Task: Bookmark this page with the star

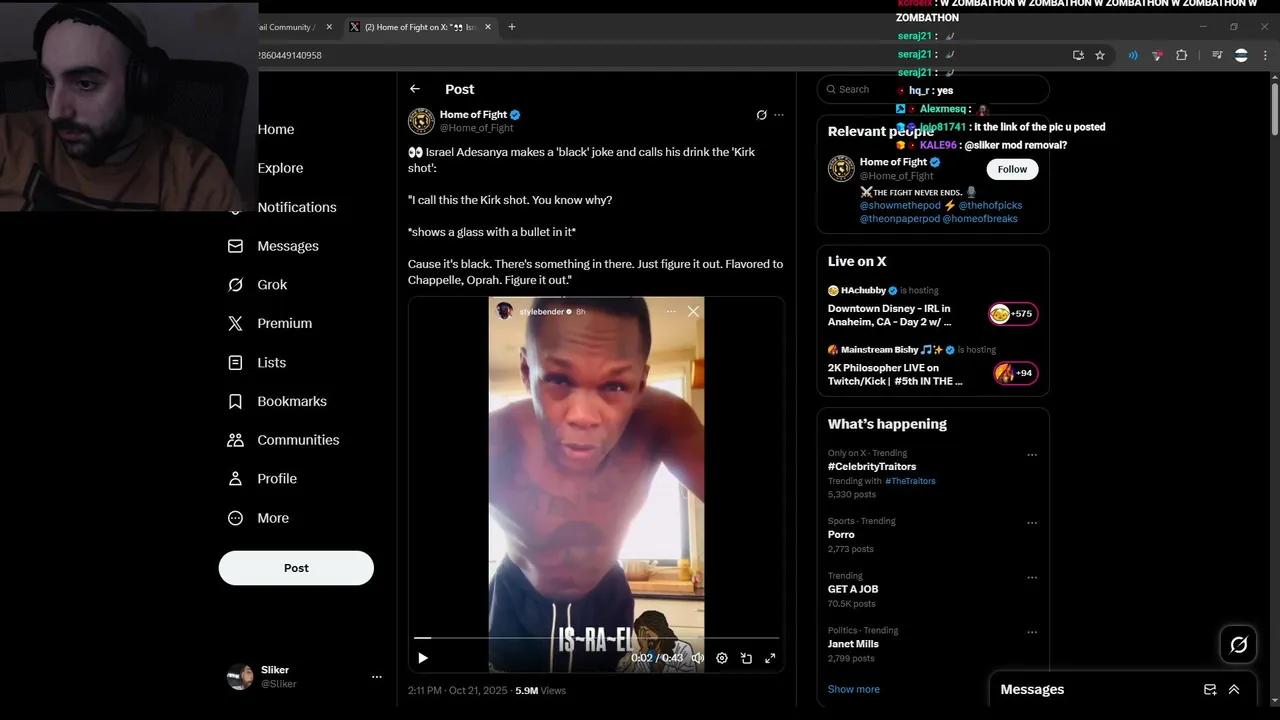Action: pyautogui.click(x=1100, y=56)
